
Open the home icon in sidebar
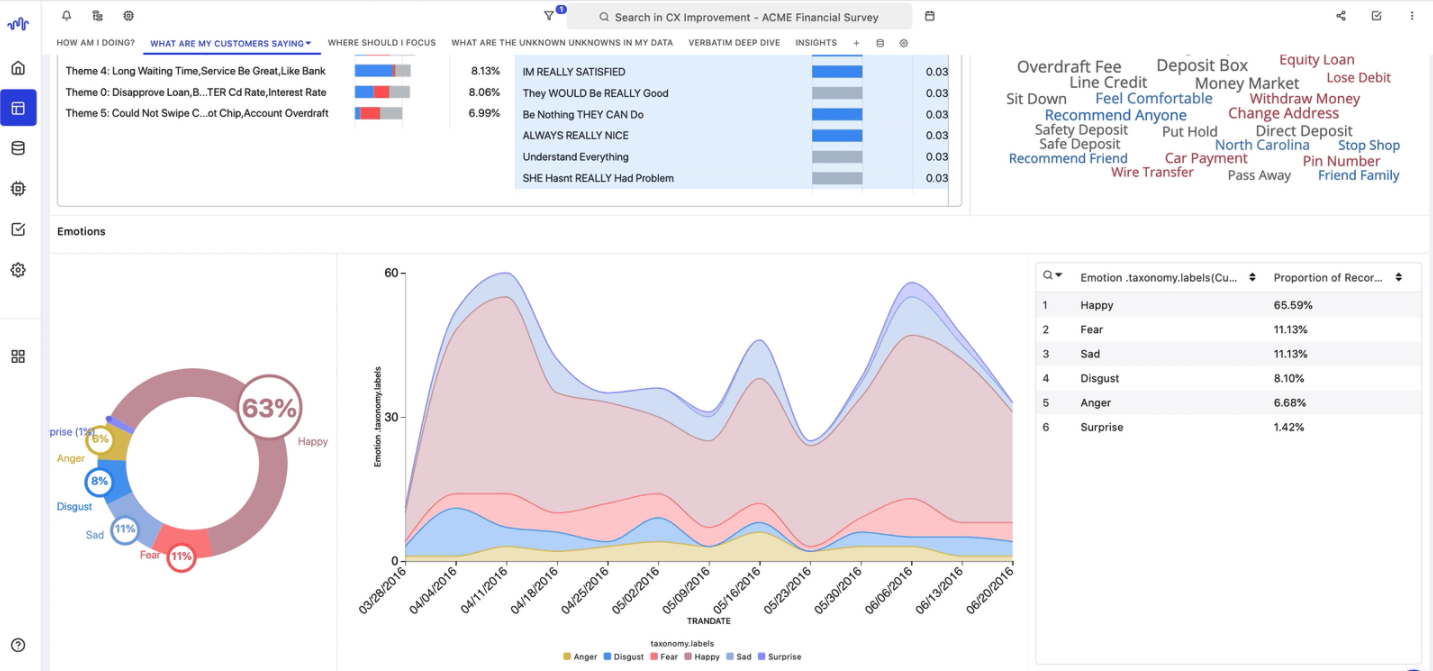pyautogui.click(x=18, y=68)
